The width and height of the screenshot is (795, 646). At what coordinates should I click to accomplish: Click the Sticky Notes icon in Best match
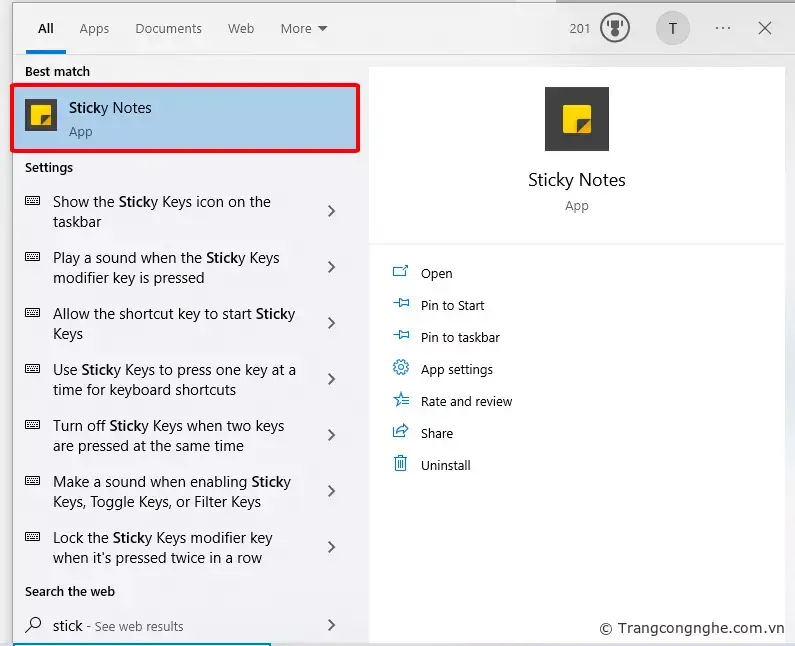(x=41, y=116)
